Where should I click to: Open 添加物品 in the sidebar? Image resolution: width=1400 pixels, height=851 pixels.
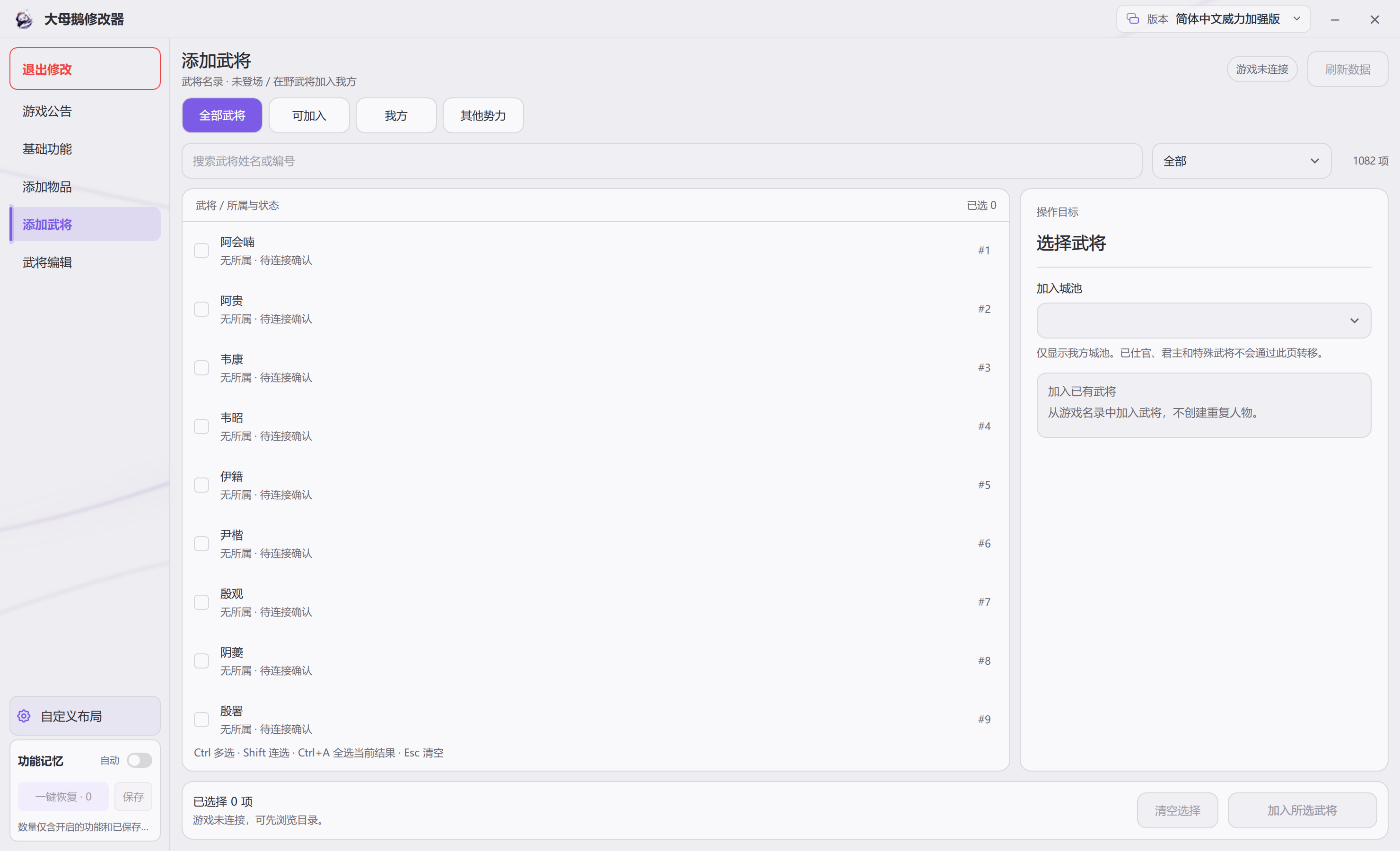(x=85, y=187)
